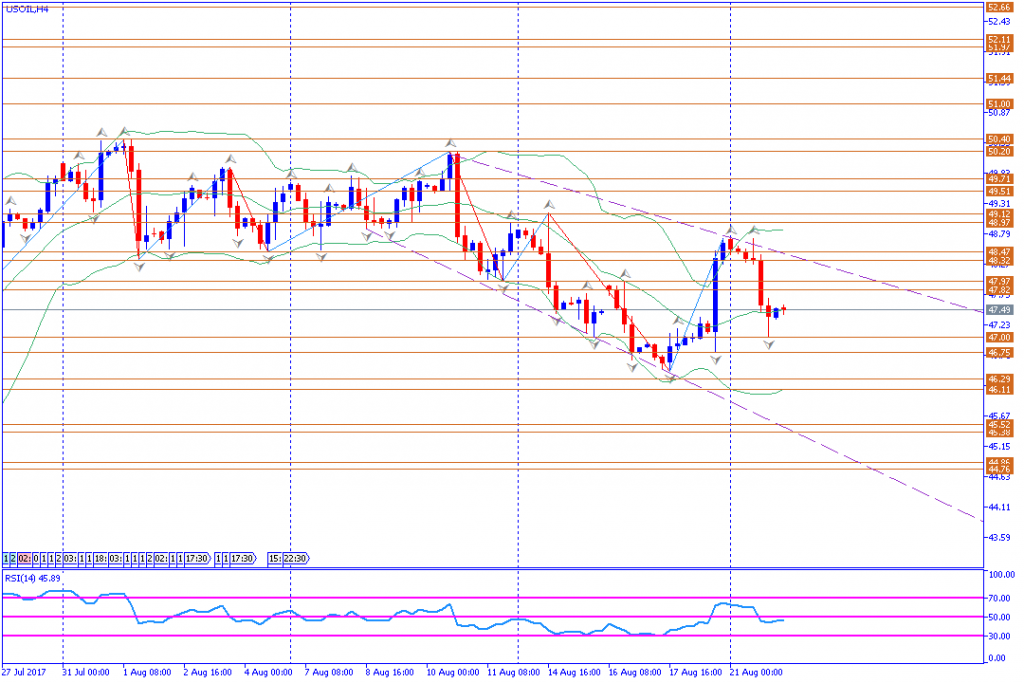The image size is (1024, 683).
Task: Click the 31 Jul 00:00 time axis label
Action: [x=86, y=672]
